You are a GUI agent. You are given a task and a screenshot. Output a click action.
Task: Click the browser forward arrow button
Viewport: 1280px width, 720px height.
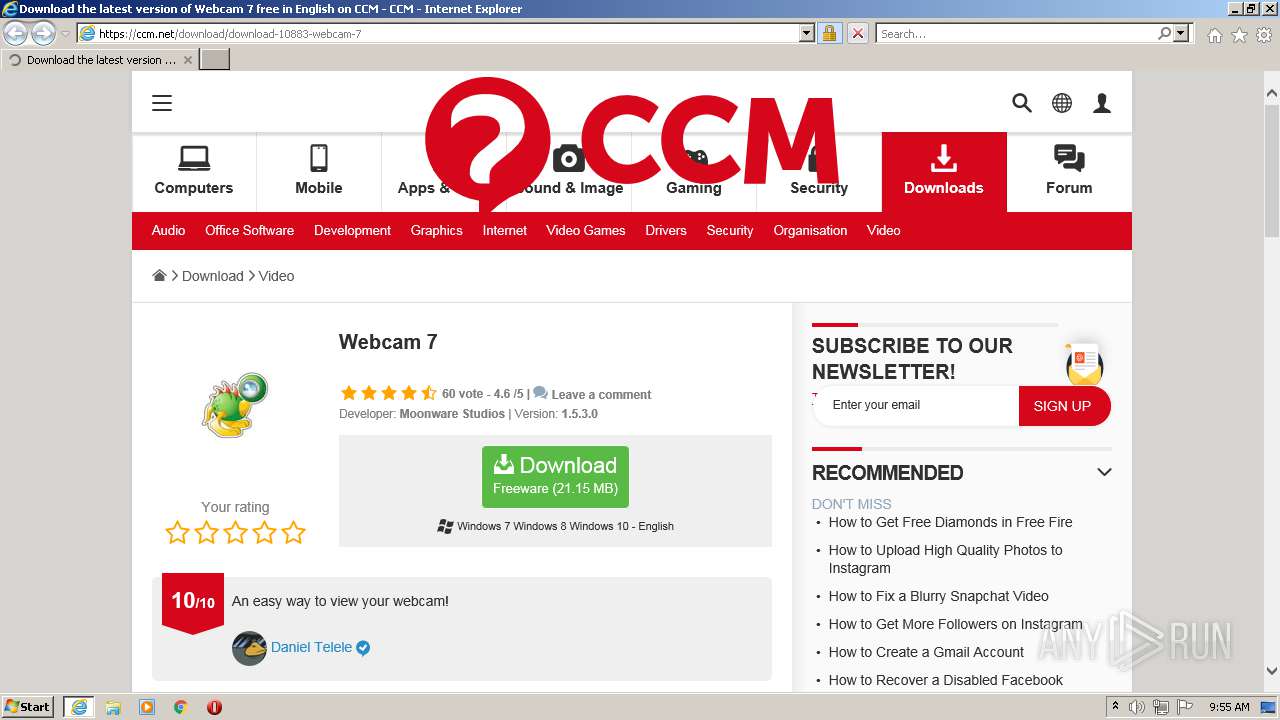tap(43, 33)
